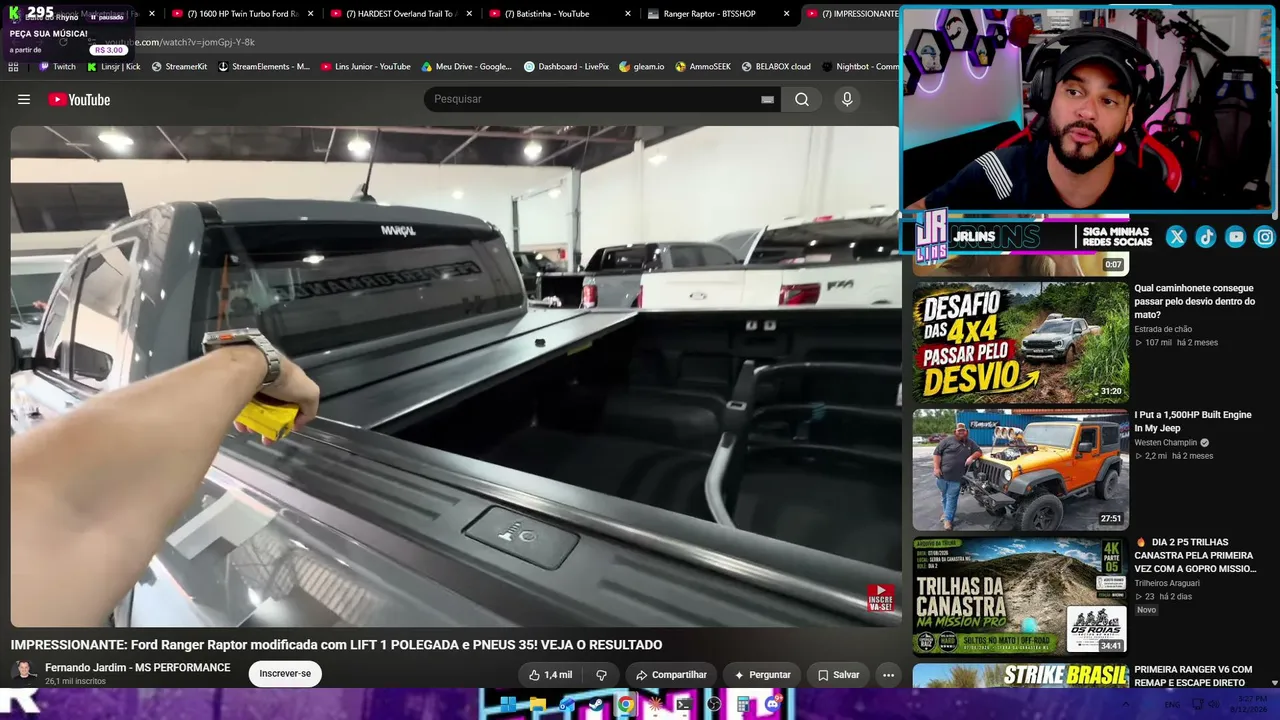Open the StreamerKit bookmark
This screenshot has width=1280, height=720.
coord(179,67)
